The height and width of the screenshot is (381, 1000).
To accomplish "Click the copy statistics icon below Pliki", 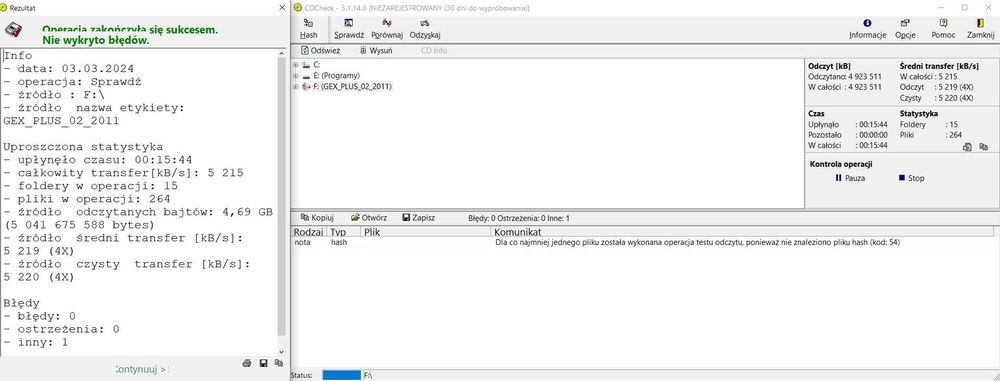I will click(983, 147).
